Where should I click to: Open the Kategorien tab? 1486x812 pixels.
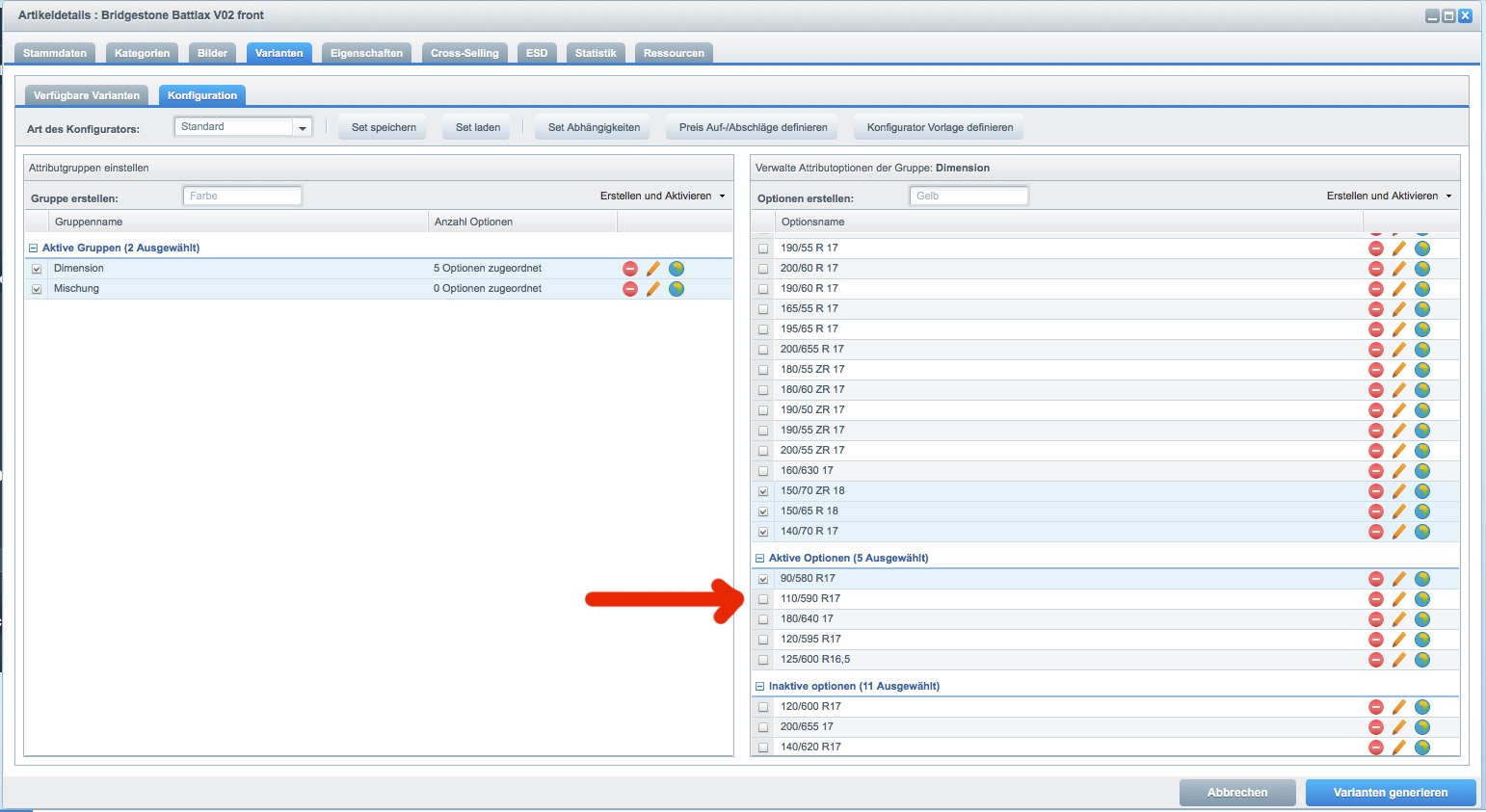click(142, 53)
